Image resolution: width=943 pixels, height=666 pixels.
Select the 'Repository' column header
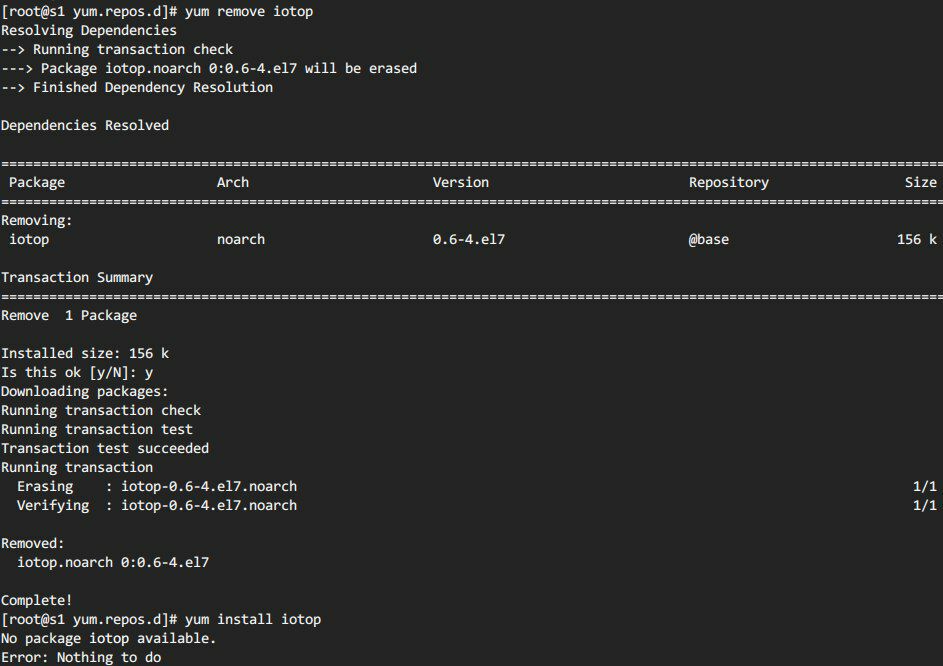729,182
